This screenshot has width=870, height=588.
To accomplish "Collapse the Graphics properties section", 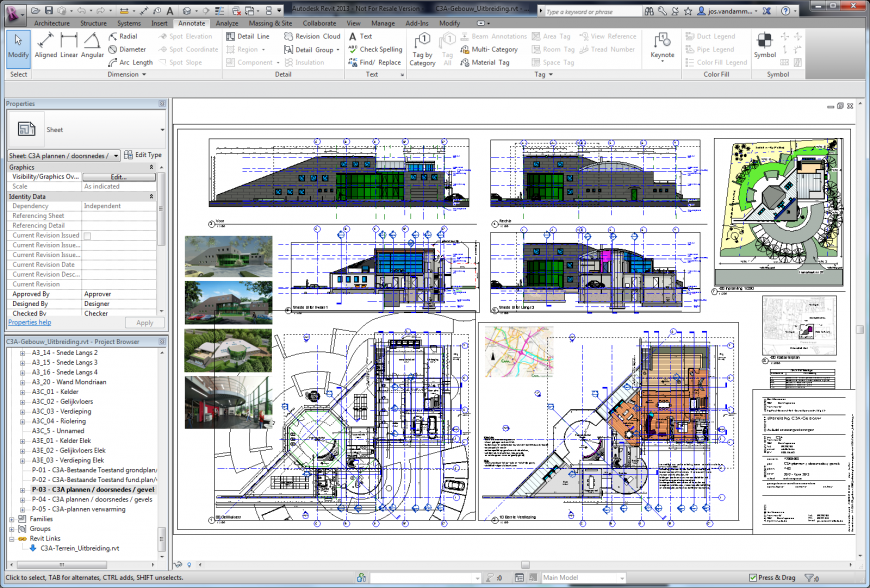I will [152, 167].
